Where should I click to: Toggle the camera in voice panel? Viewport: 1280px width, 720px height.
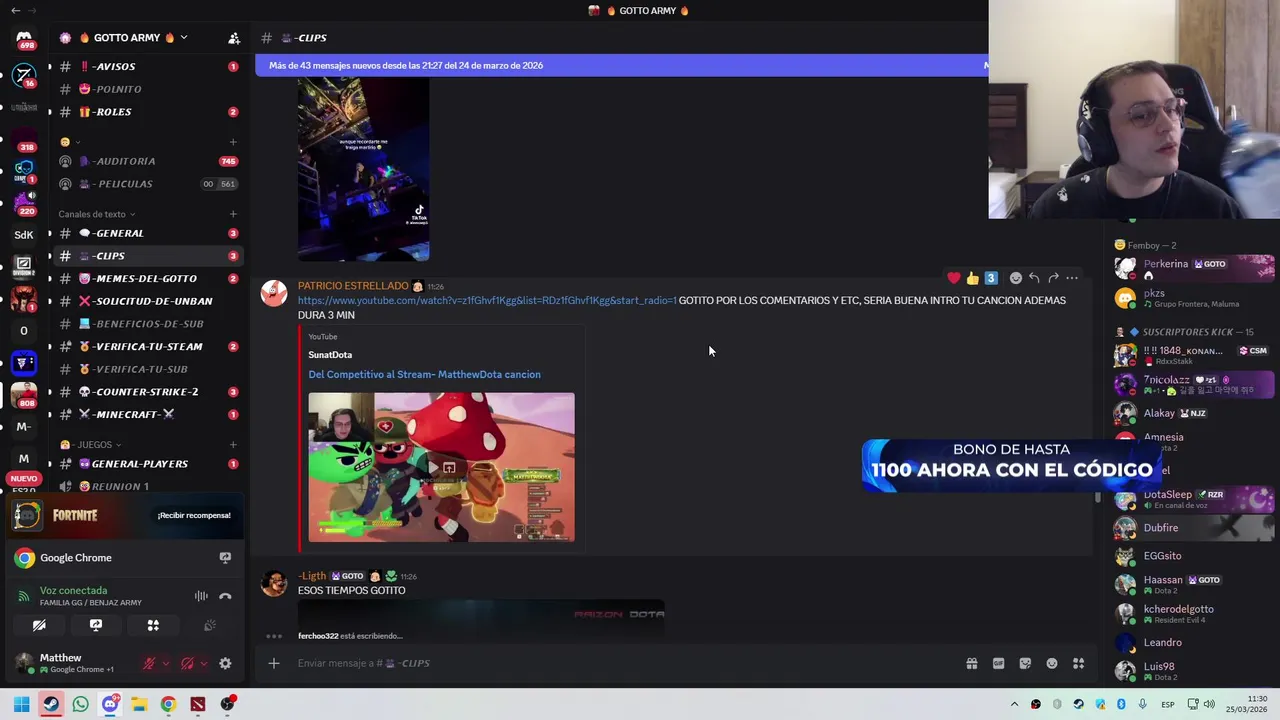coord(39,625)
